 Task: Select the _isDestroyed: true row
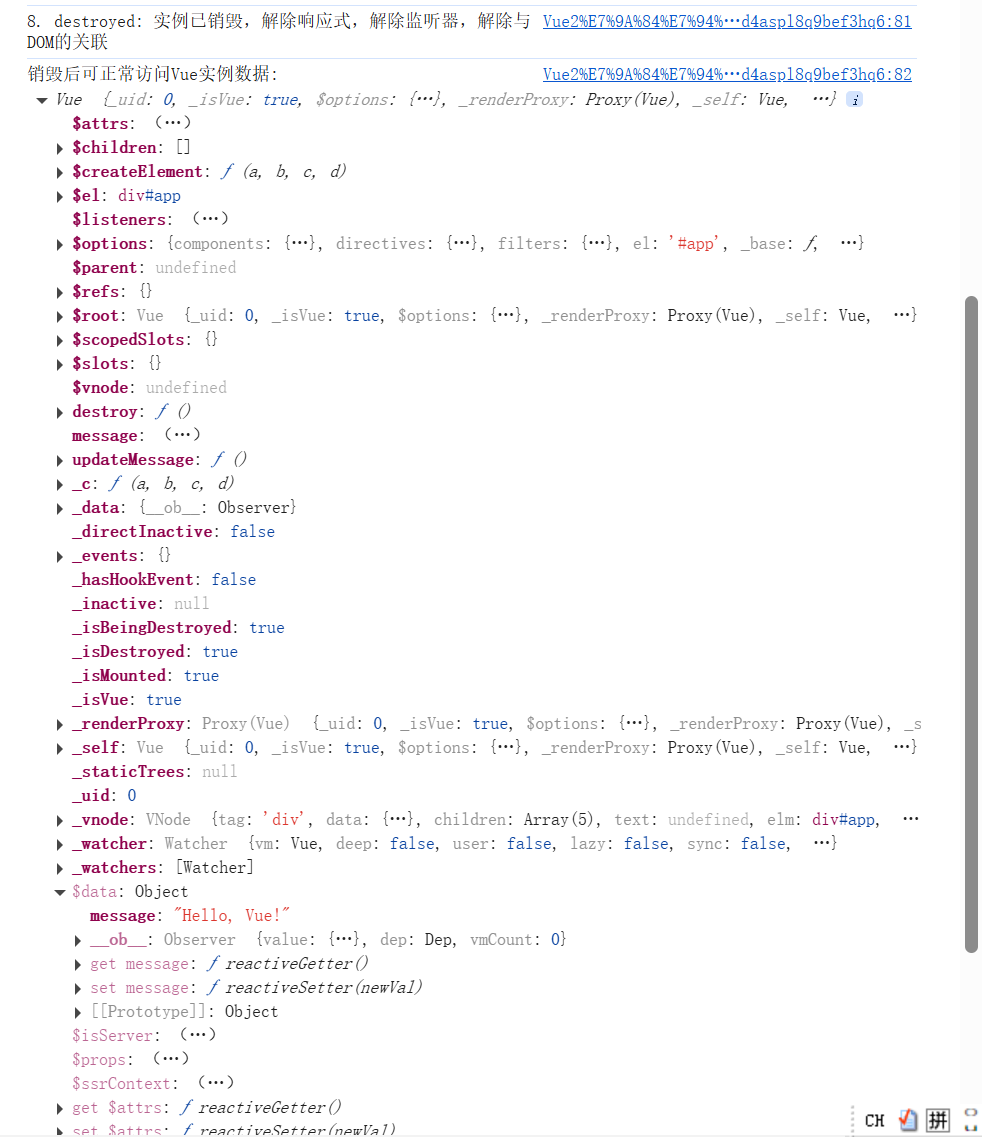point(154,652)
